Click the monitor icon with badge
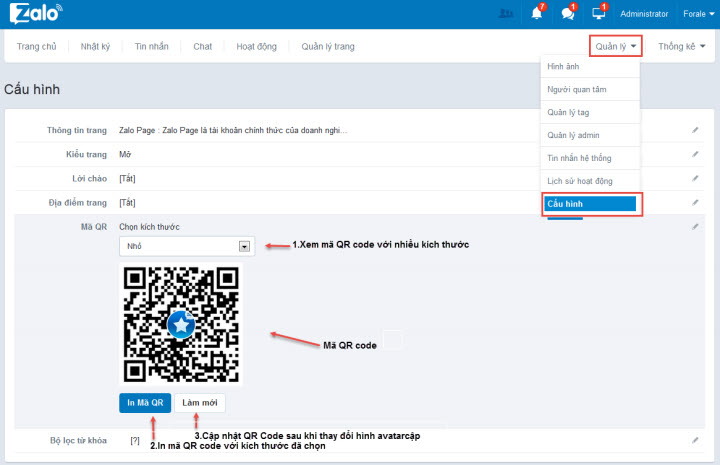Image resolution: width=720 pixels, height=465 pixels. coord(600,14)
